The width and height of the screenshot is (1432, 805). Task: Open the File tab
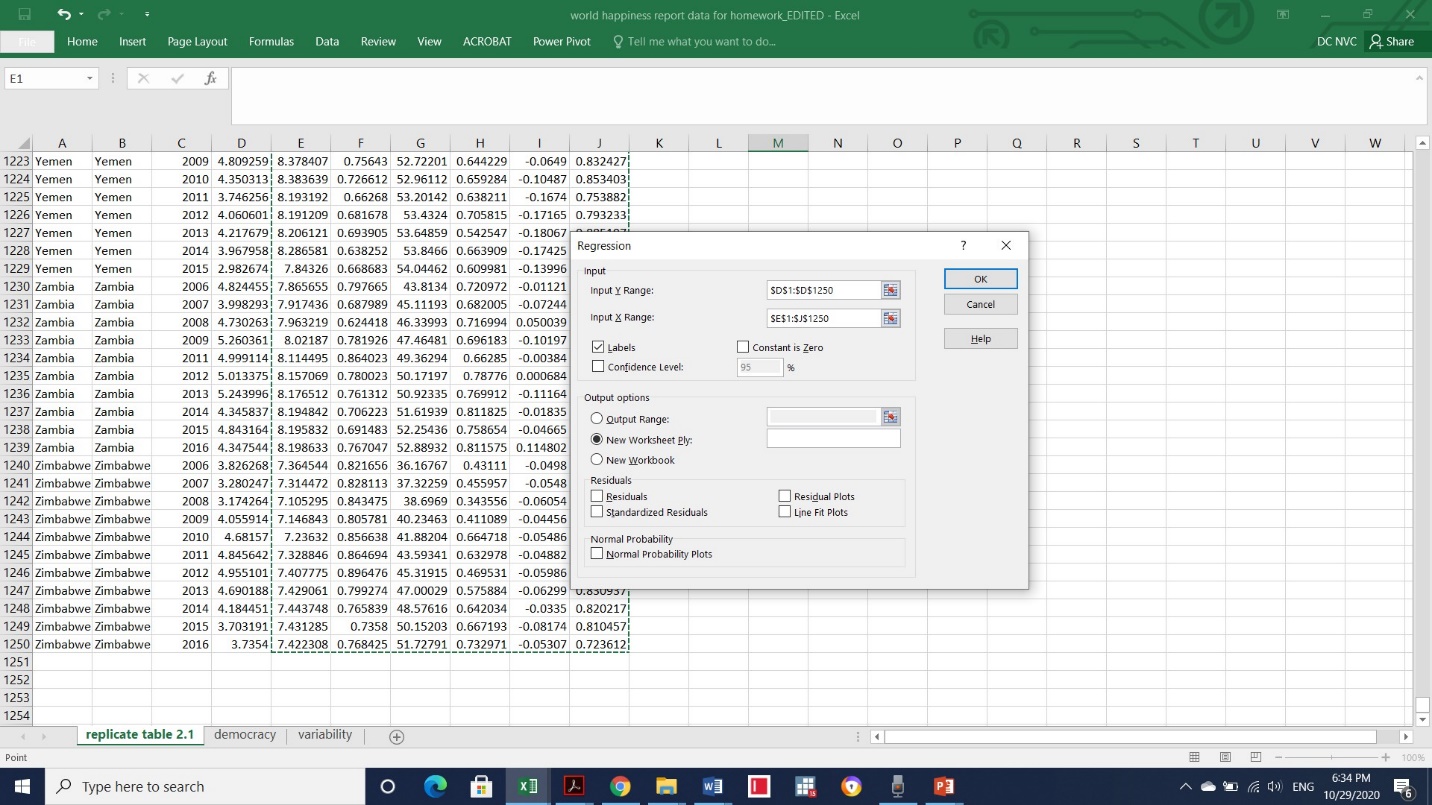(x=27, y=41)
